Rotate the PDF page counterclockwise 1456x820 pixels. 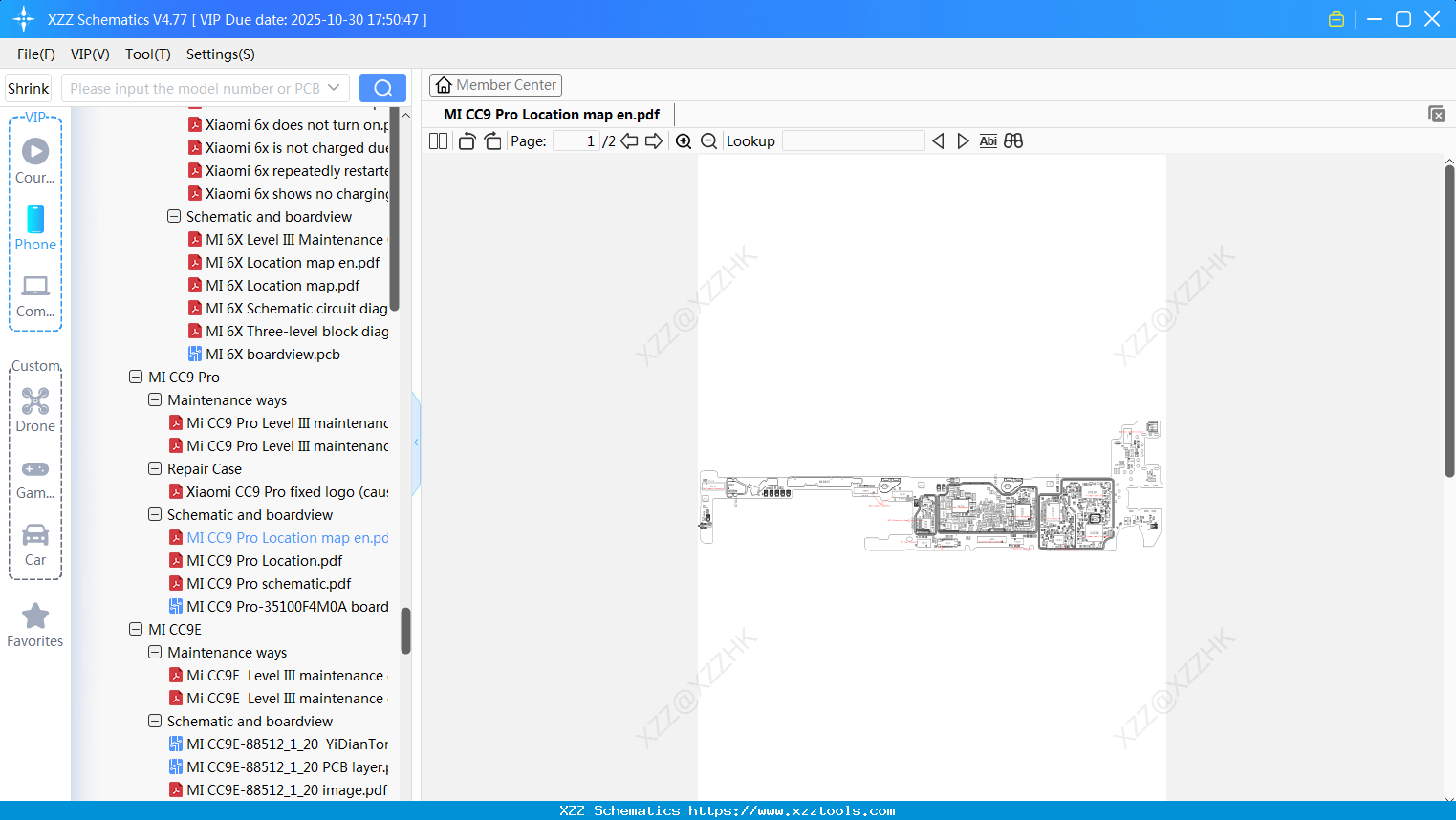467,141
